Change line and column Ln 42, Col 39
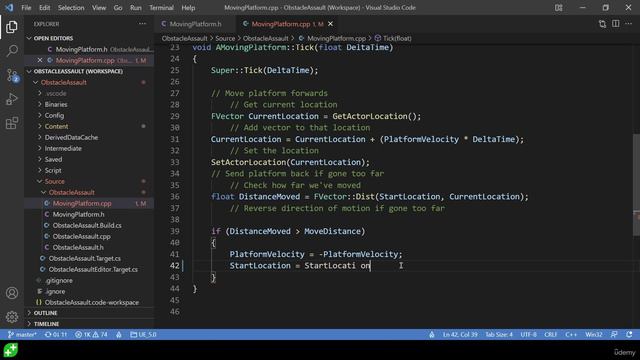 tap(460, 335)
